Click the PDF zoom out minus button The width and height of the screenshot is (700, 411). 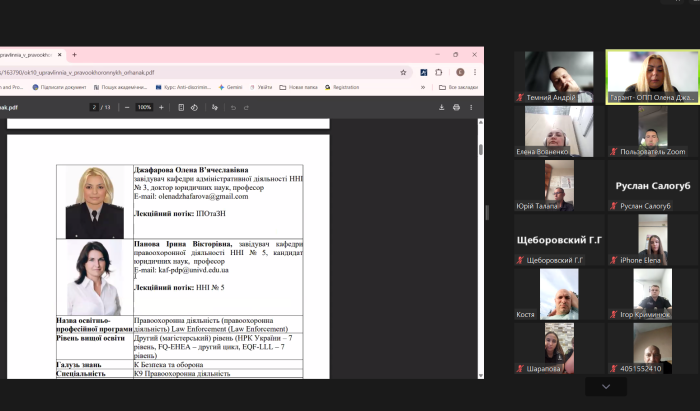click(127, 107)
